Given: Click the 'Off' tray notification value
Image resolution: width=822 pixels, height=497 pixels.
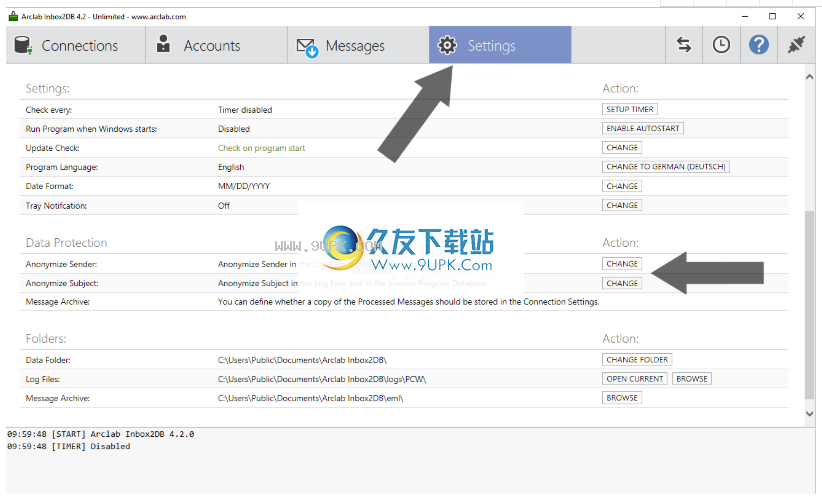Looking at the screenshot, I should coord(224,206).
